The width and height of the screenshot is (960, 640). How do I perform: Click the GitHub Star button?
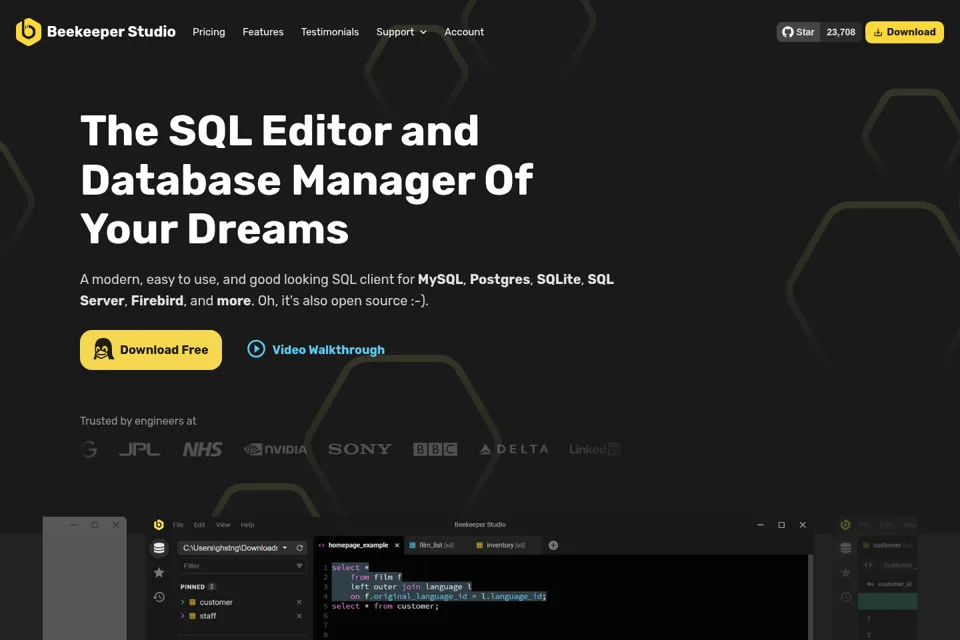point(798,32)
